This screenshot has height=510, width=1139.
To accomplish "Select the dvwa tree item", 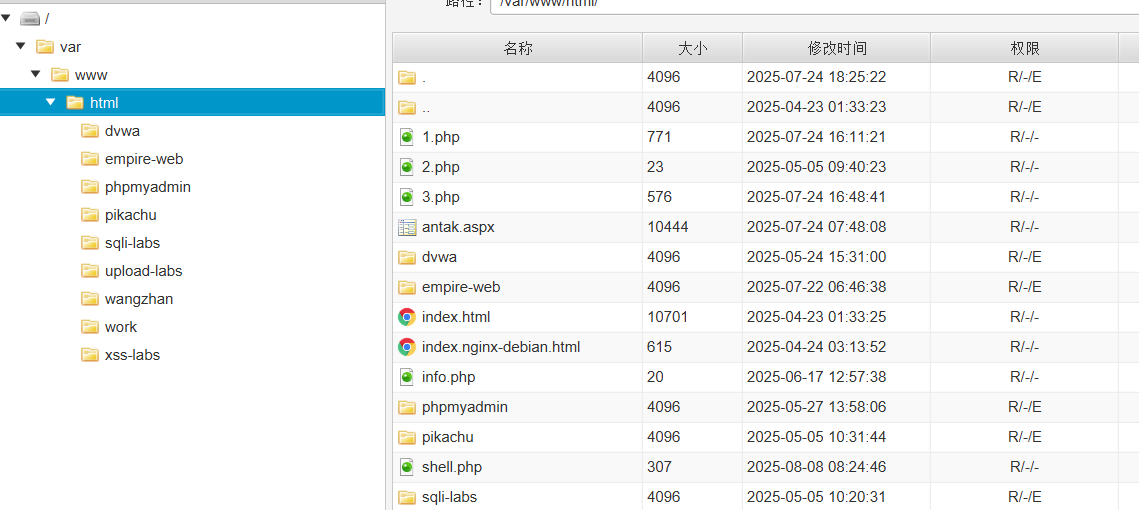I will click(x=122, y=131).
